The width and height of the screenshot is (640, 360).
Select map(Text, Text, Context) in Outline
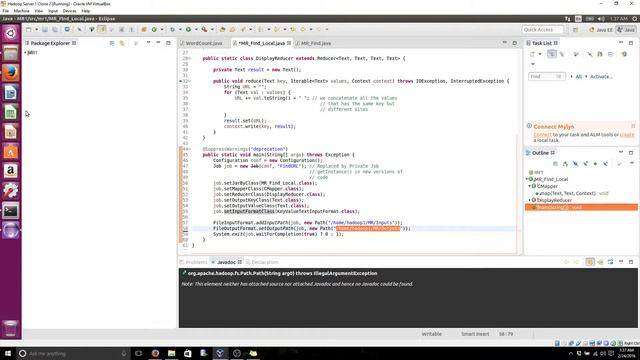pyautogui.click(x=572, y=193)
